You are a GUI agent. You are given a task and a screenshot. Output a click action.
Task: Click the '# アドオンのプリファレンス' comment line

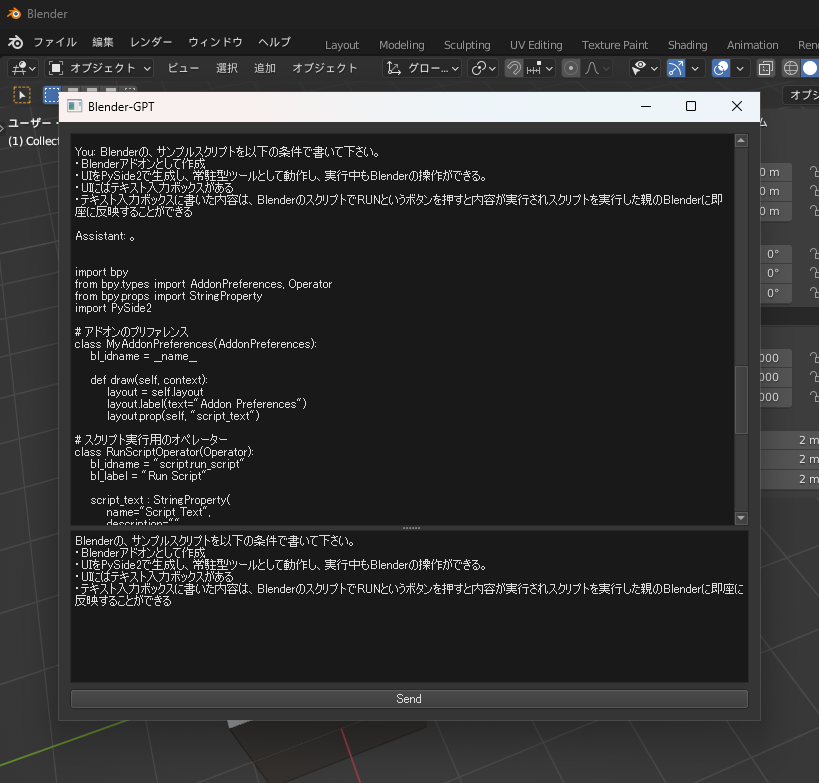pos(132,332)
